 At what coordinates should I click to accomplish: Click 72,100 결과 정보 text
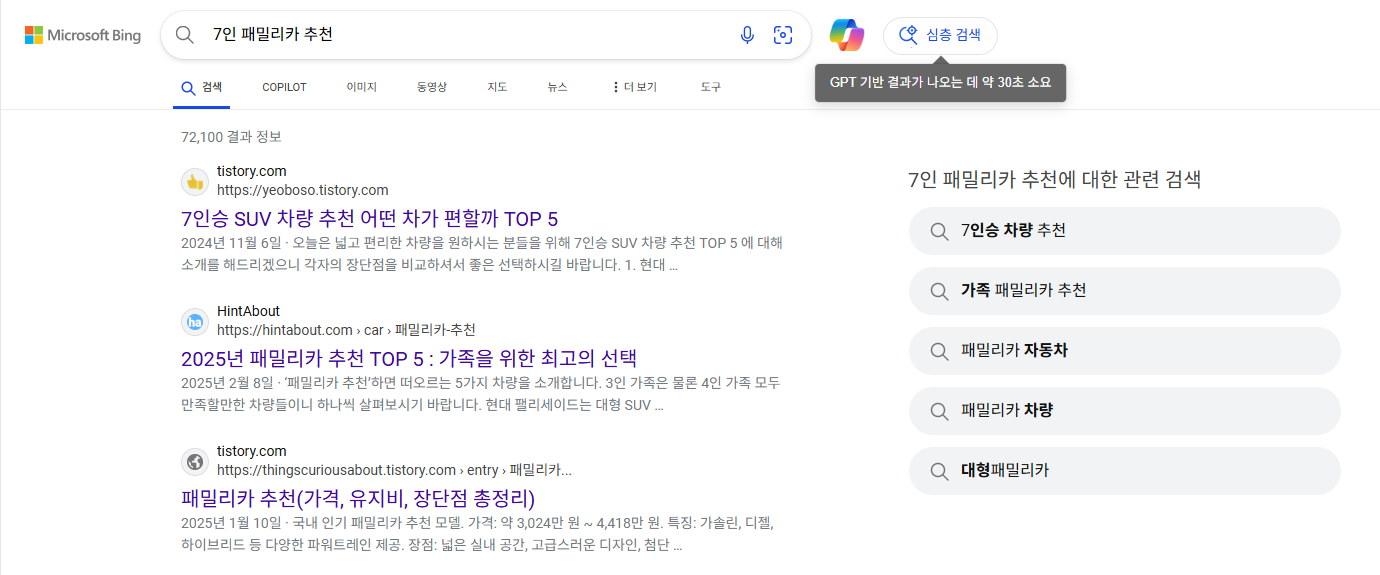pos(231,136)
